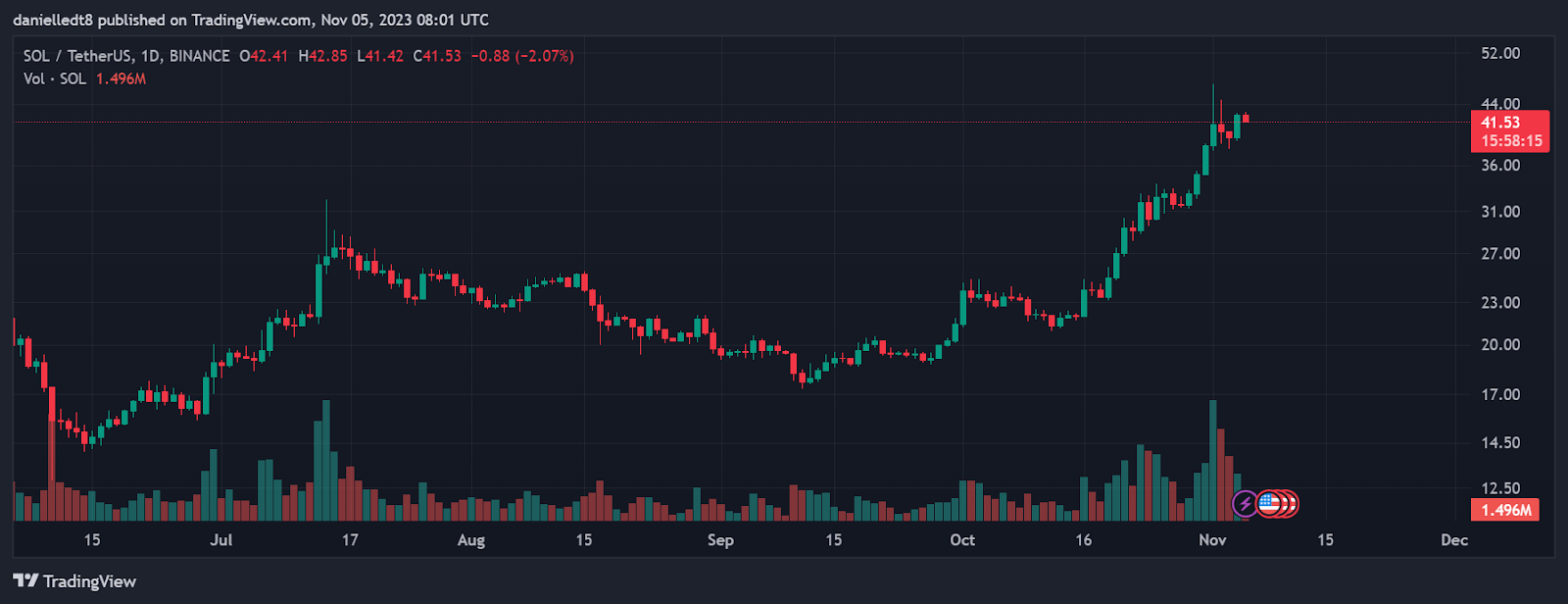
Task: Click the 20.00 level on the price scale
Action: pyautogui.click(x=1500, y=344)
